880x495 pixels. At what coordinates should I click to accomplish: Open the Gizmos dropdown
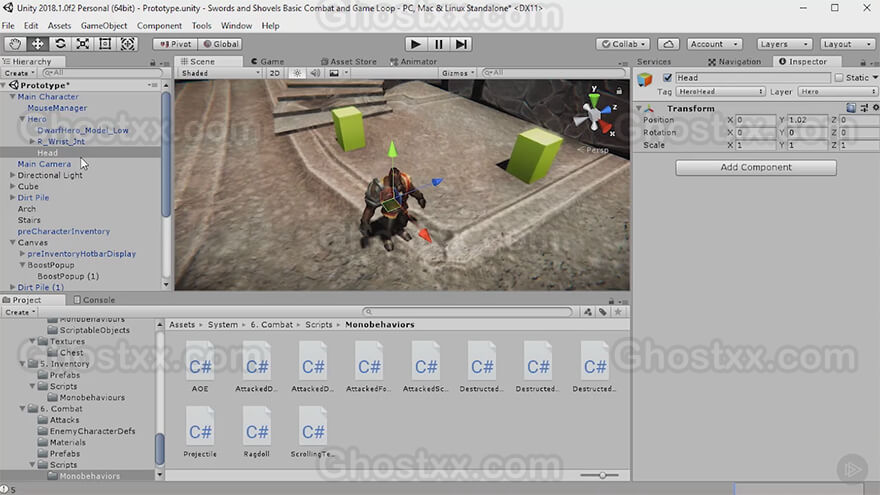point(458,73)
